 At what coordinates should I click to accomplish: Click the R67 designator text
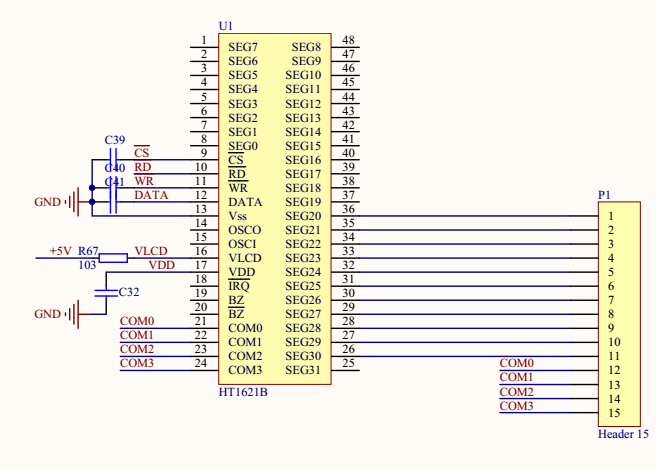tap(88, 251)
